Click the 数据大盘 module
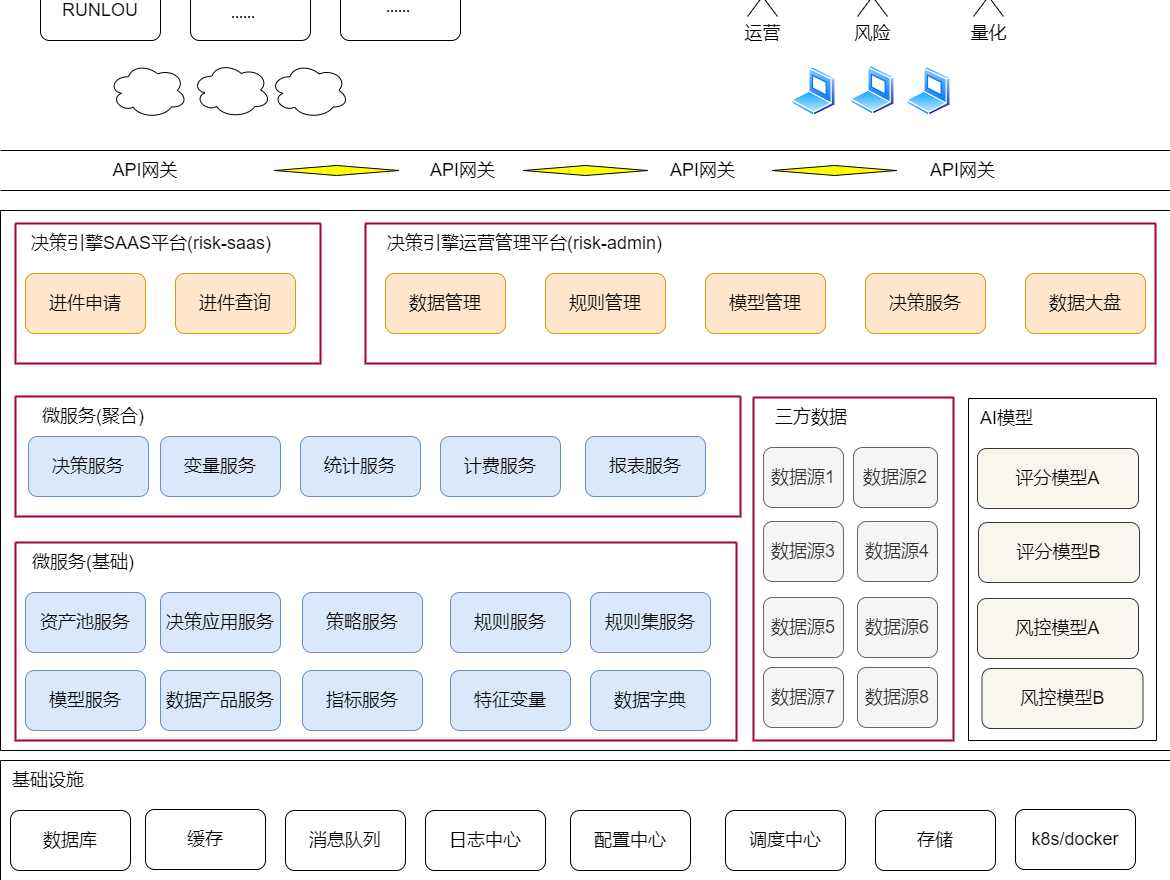 pyautogui.click(x=1085, y=303)
